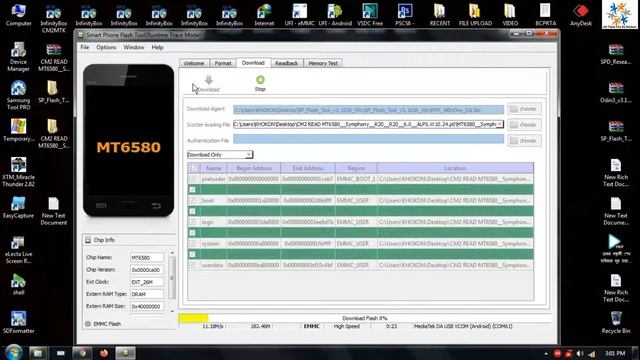The width and height of the screenshot is (640, 360).
Task: Open the Window menu
Action: click(x=133, y=47)
